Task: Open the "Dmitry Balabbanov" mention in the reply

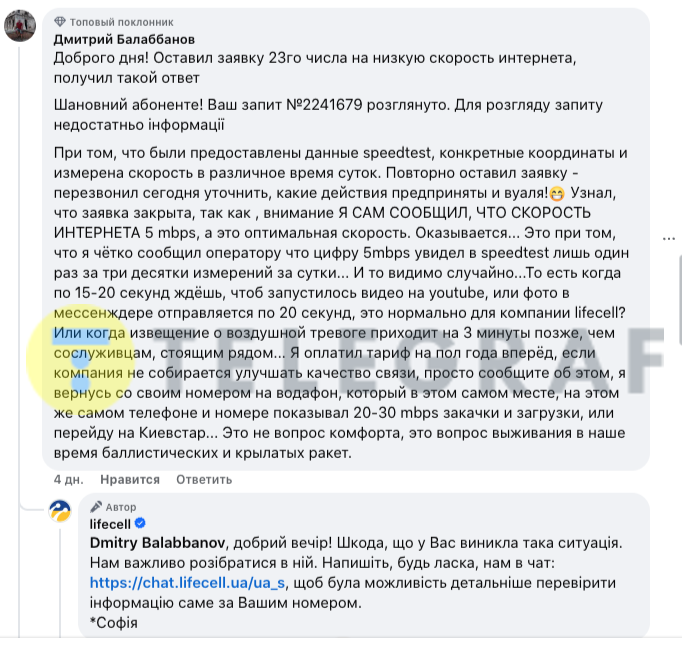Action: 157,543
